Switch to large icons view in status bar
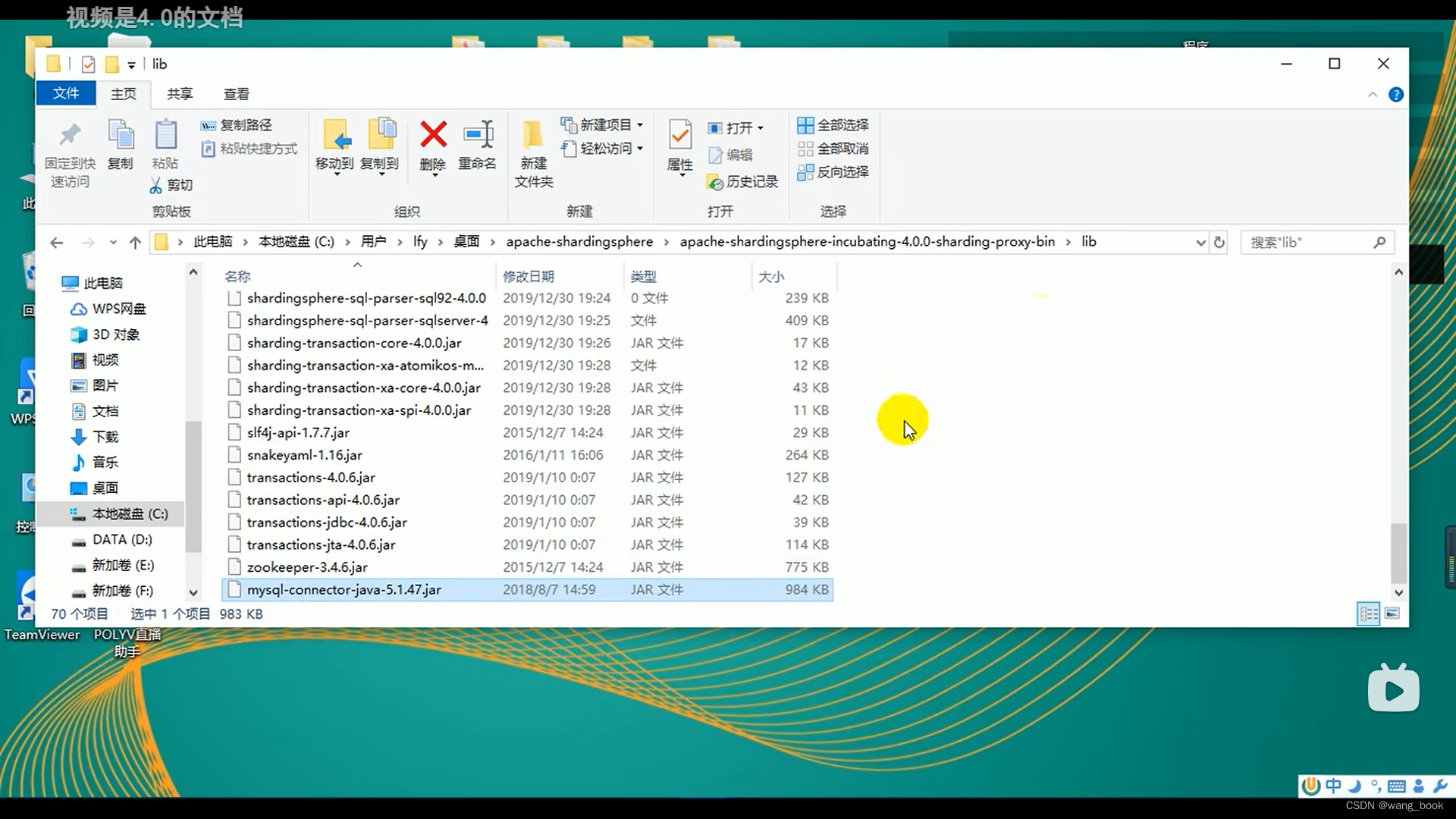The width and height of the screenshot is (1456, 819). tap(1392, 613)
